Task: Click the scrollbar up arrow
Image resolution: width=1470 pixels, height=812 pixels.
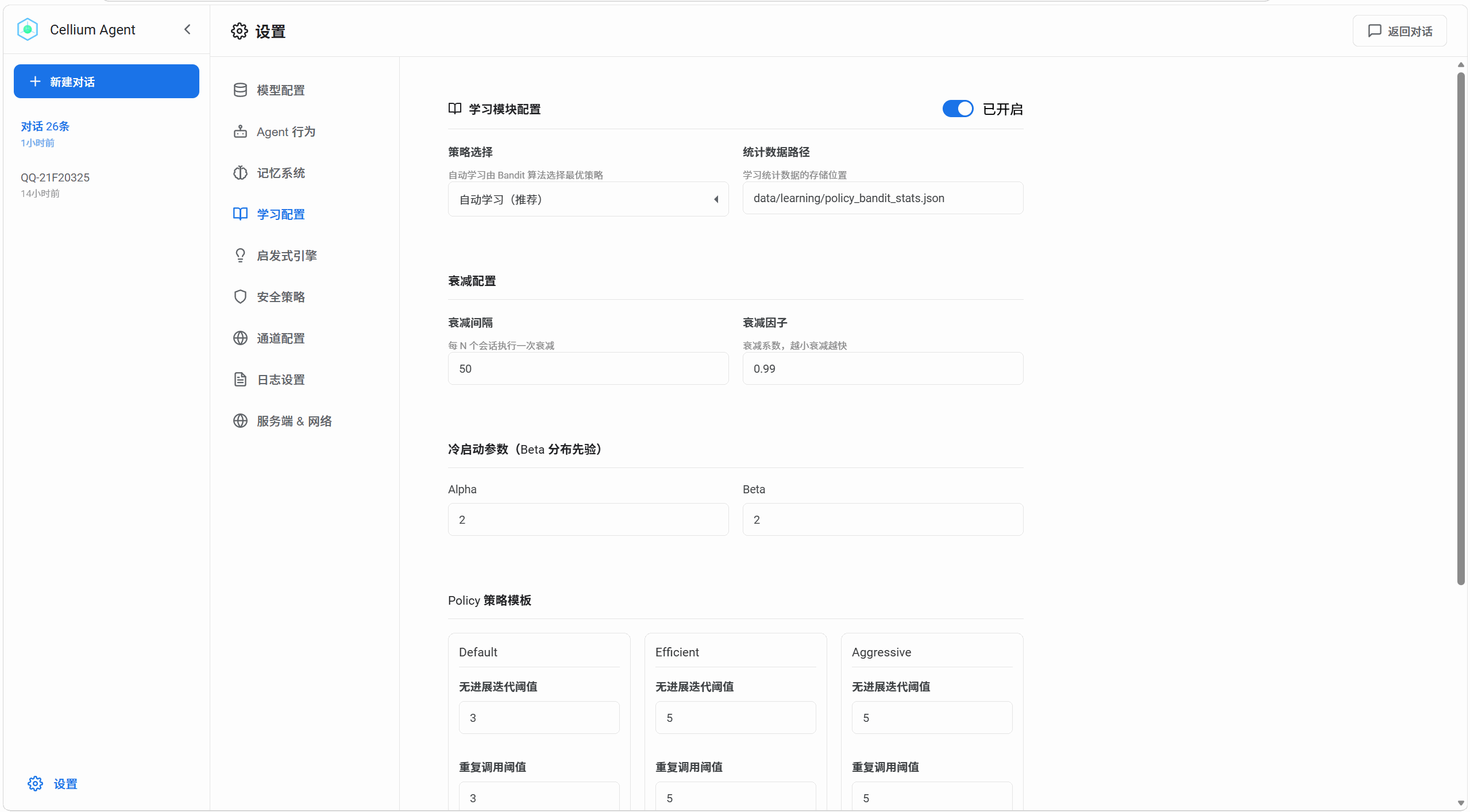Action: (x=1461, y=64)
